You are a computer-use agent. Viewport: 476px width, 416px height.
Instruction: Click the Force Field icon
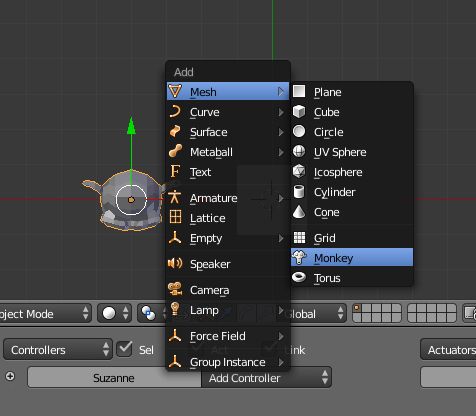click(175, 335)
